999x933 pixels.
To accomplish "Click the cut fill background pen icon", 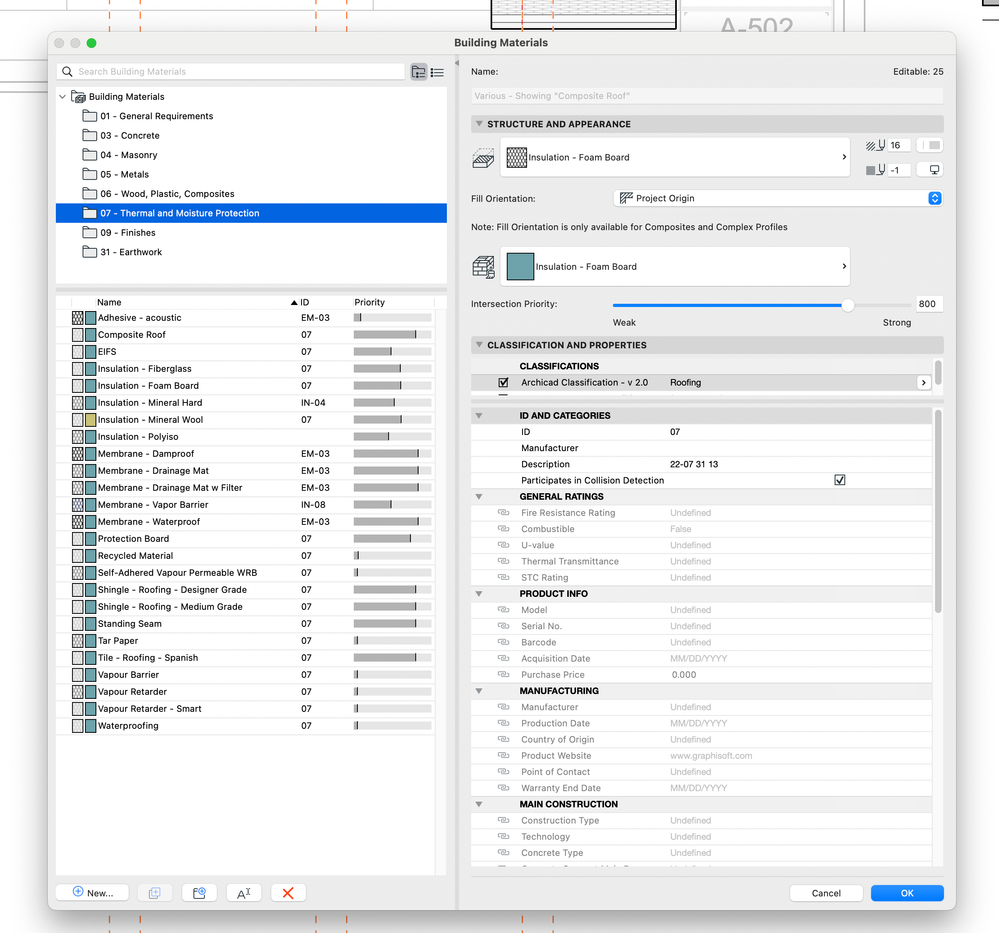I will (875, 170).
